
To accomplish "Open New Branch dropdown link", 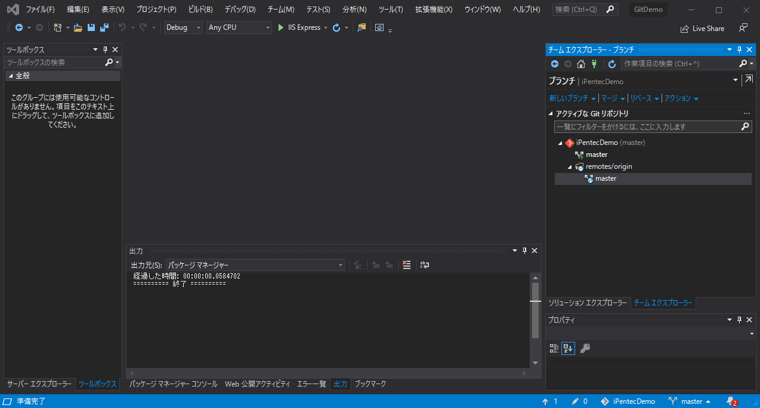I will tap(572, 98).
